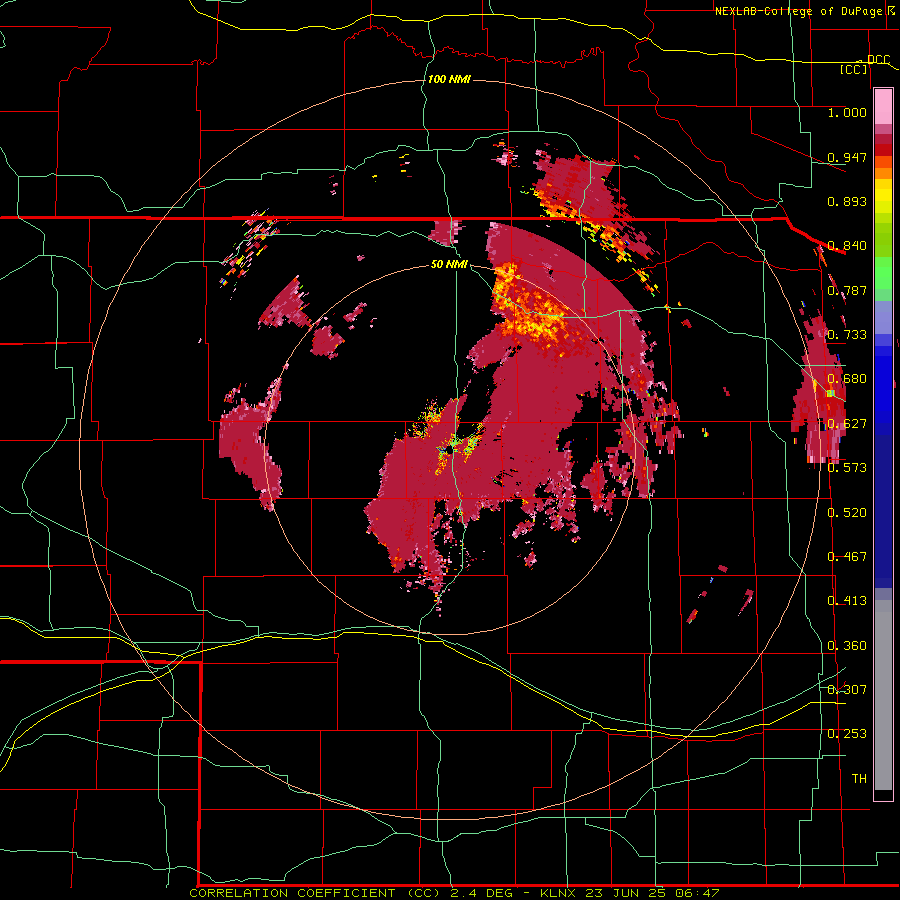
Task: Click the "CORRELATION COEFFICIENT (CC)" bottom caption
Action: [315, 893]
